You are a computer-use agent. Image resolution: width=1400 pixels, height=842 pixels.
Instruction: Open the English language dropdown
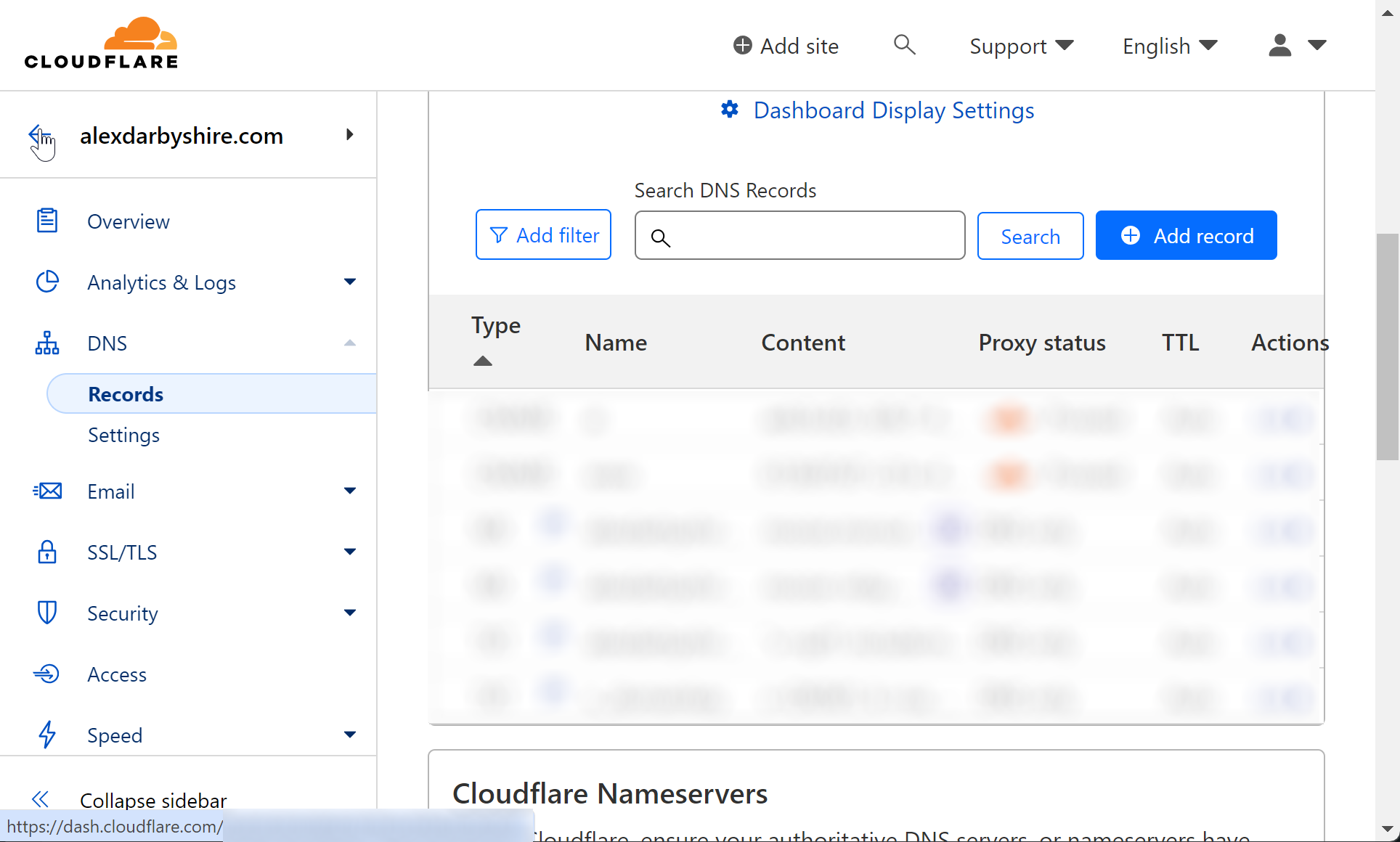pyautogui.click(x=1170, y=46)
